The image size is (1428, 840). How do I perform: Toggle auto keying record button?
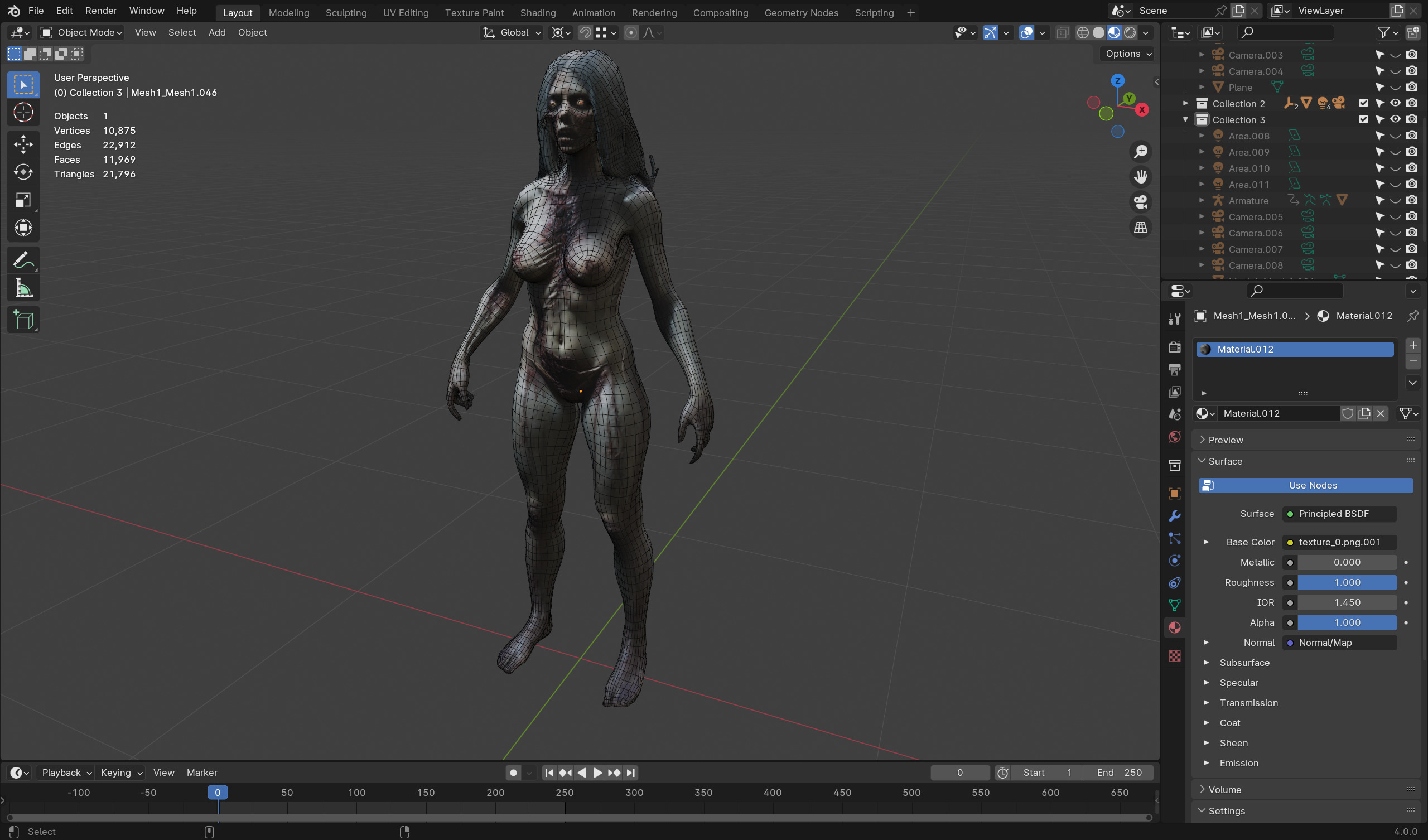(x=513, y=773)
